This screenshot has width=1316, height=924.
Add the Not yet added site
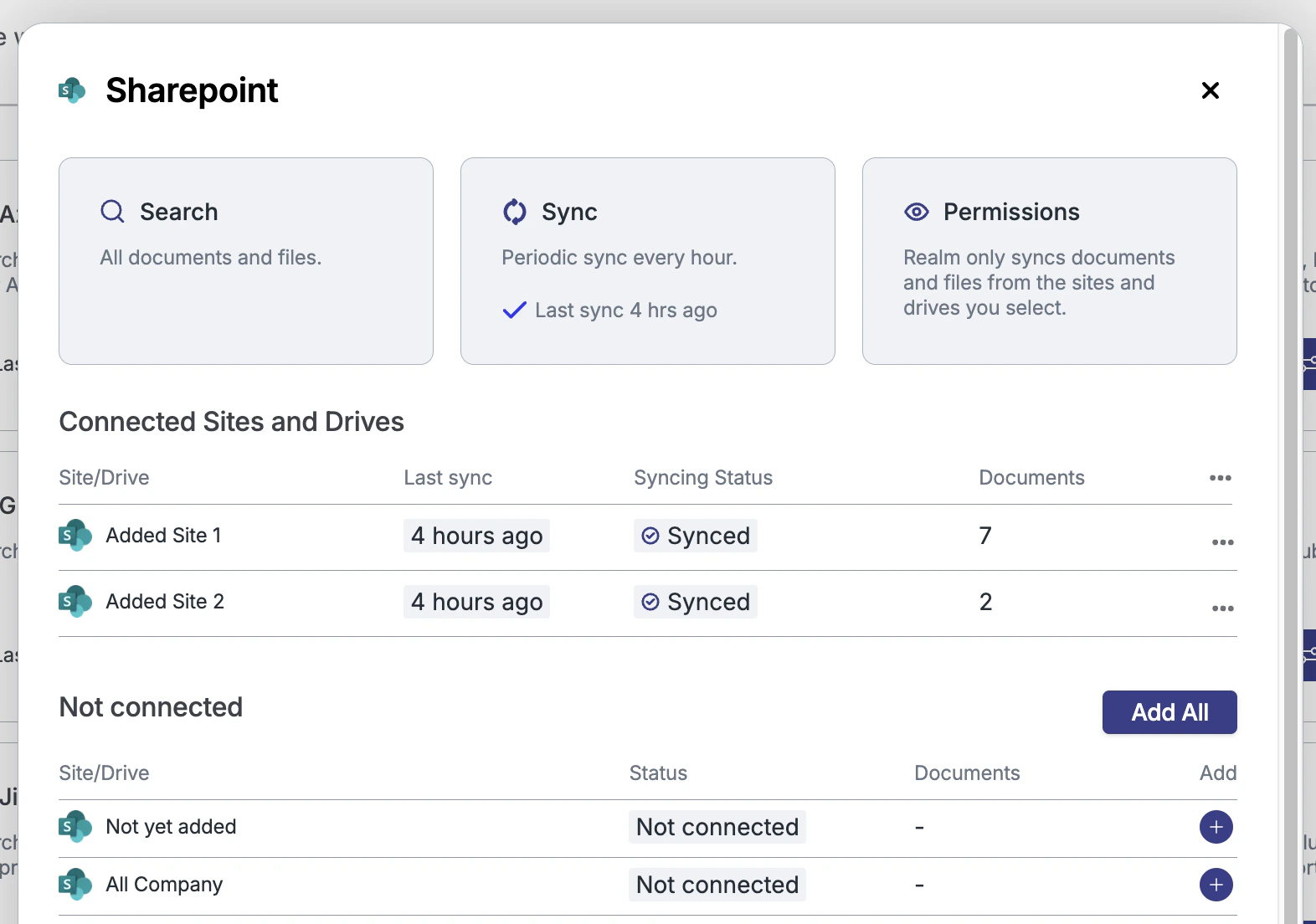[x=1216, y=827]
